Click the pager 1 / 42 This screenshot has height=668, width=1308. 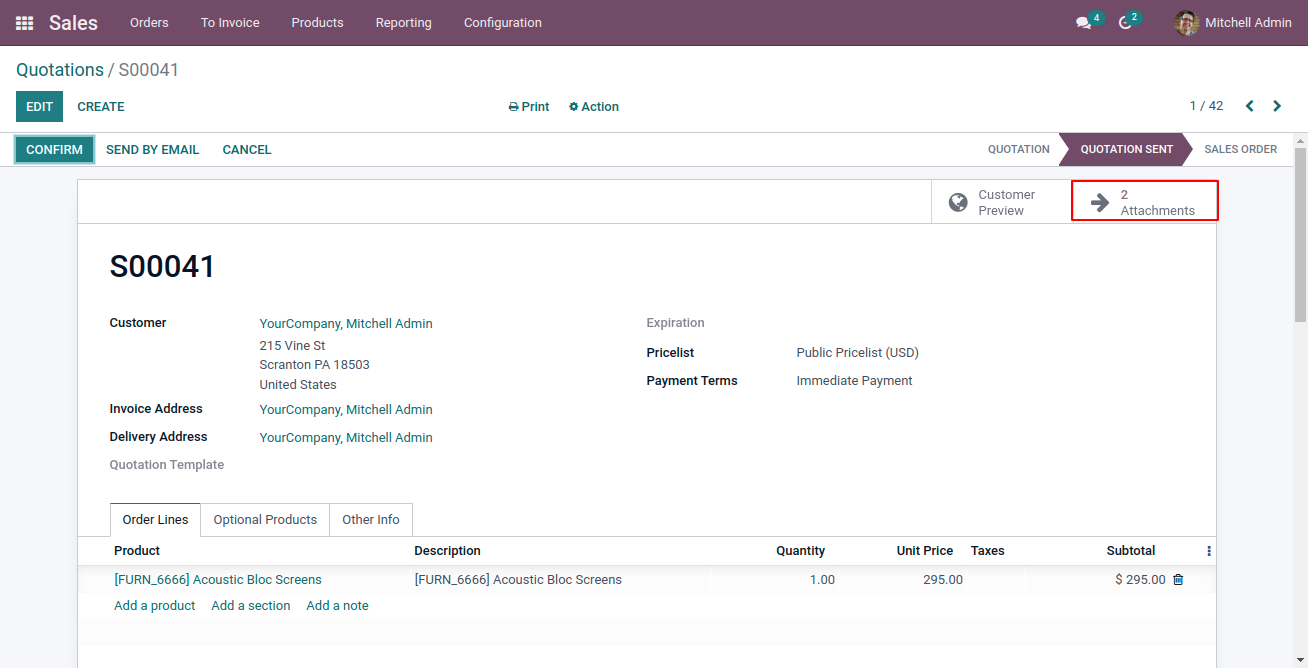pyautogui.click(x=1206, y=106)
